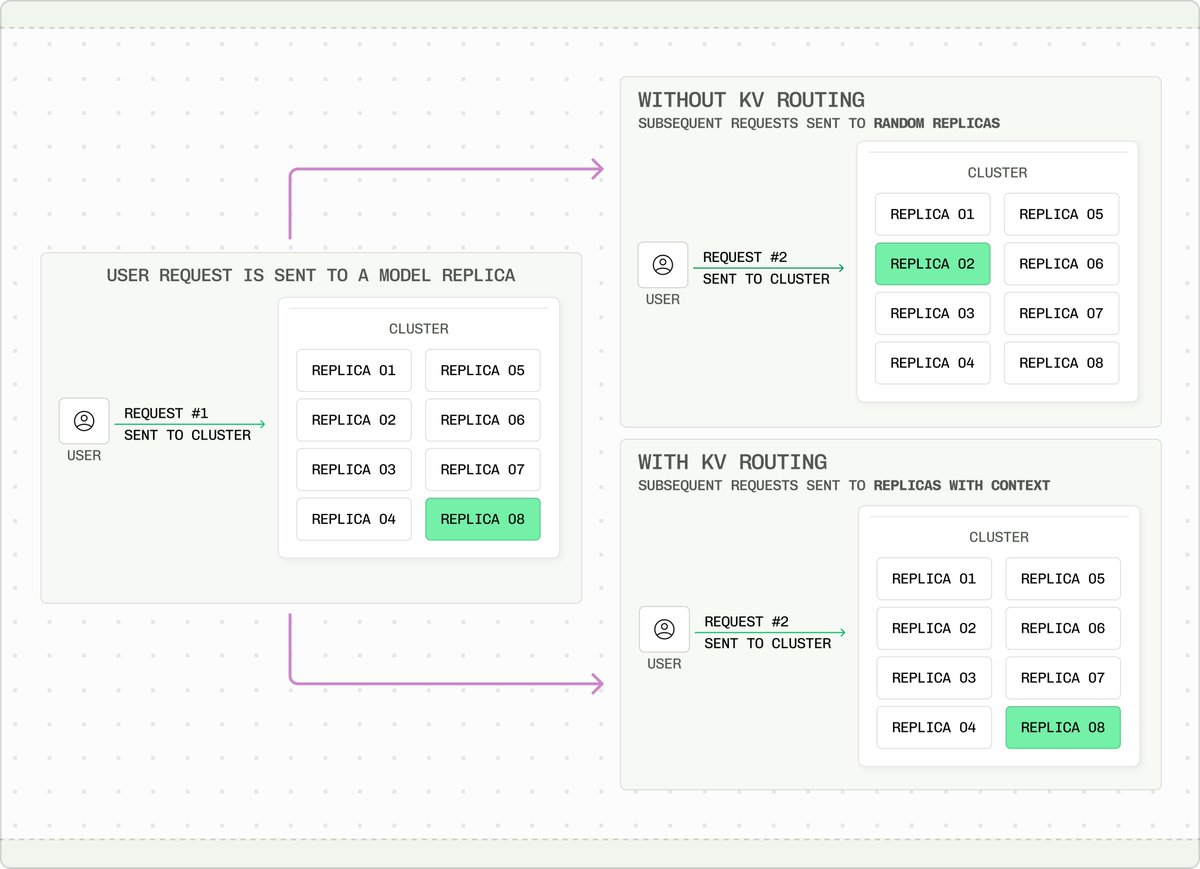Select green Replica 08 in the left cluster
1200x869 pixels.
[483, 519]
